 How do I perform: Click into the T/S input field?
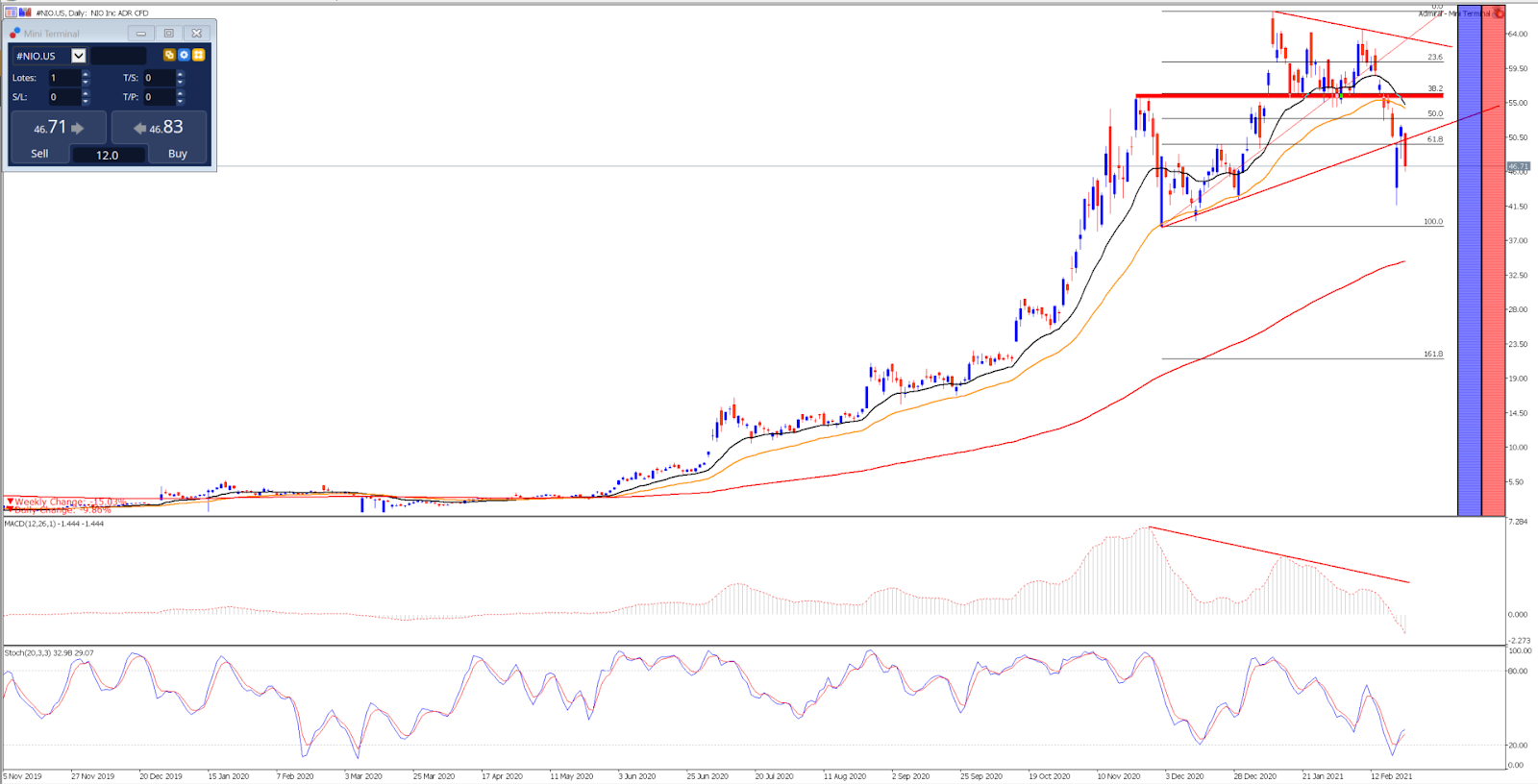pos(159,78)
